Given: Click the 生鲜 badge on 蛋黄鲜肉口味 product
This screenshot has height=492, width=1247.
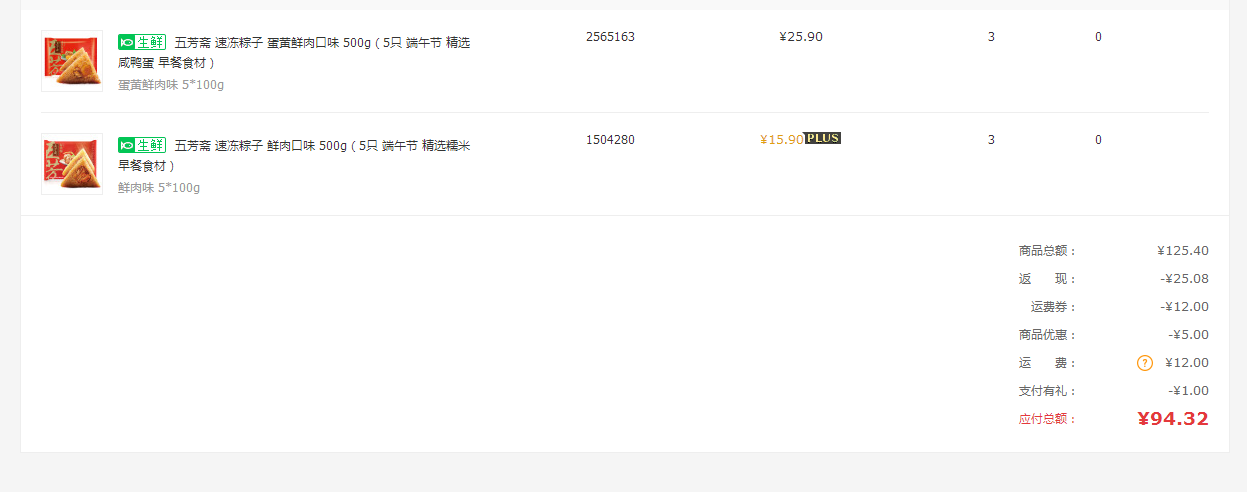Looking at the screenshot, I should click(142, 42).
